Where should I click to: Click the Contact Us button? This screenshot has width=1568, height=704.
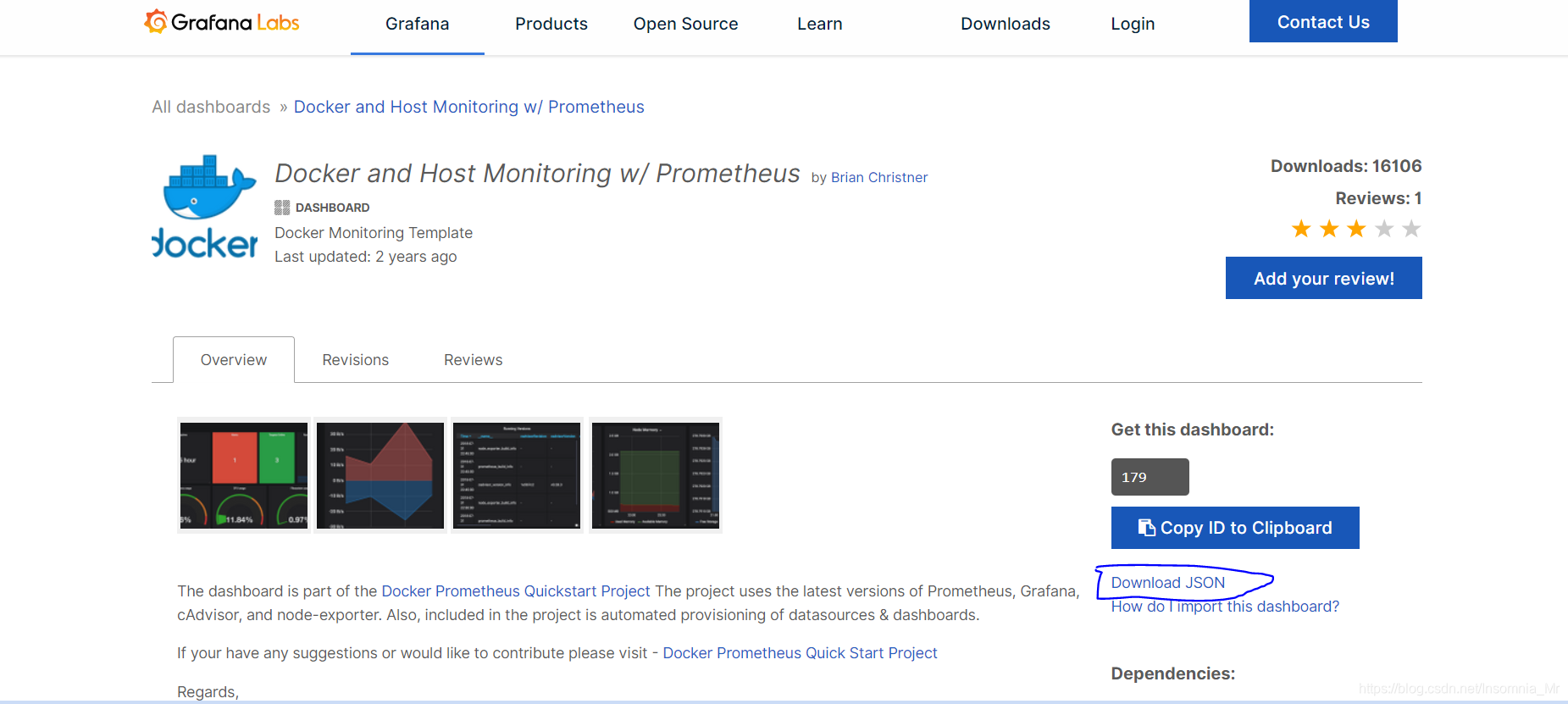click(x=1323, y=21)
